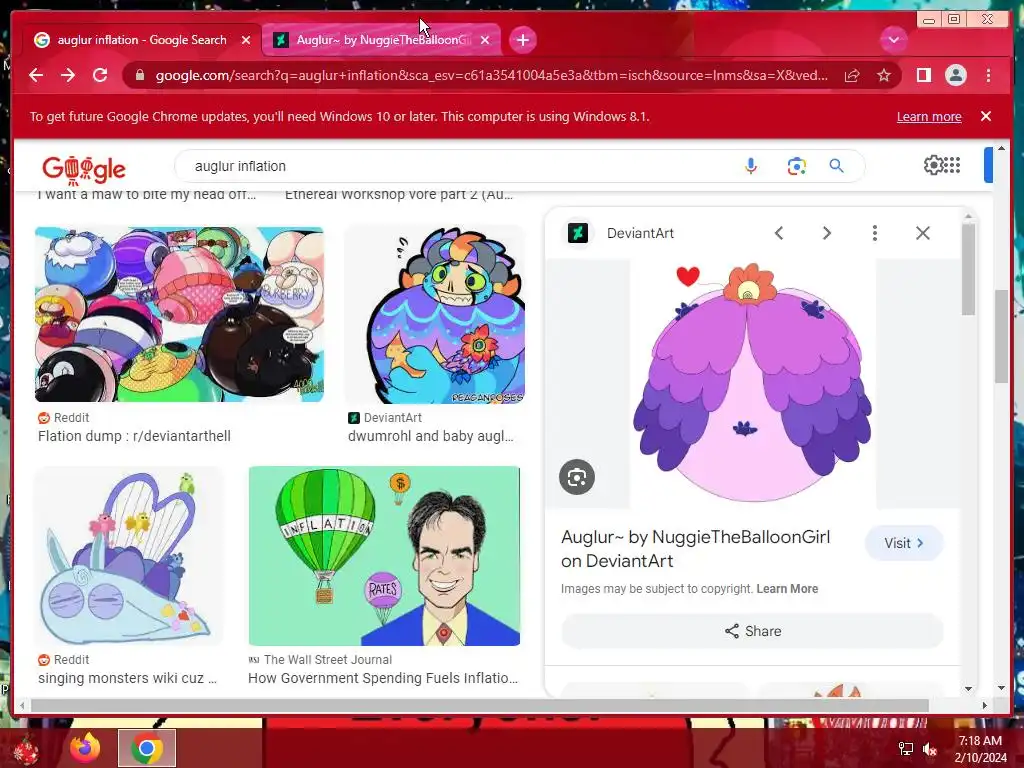Close the image preview panel

click(x=922, y=233)
